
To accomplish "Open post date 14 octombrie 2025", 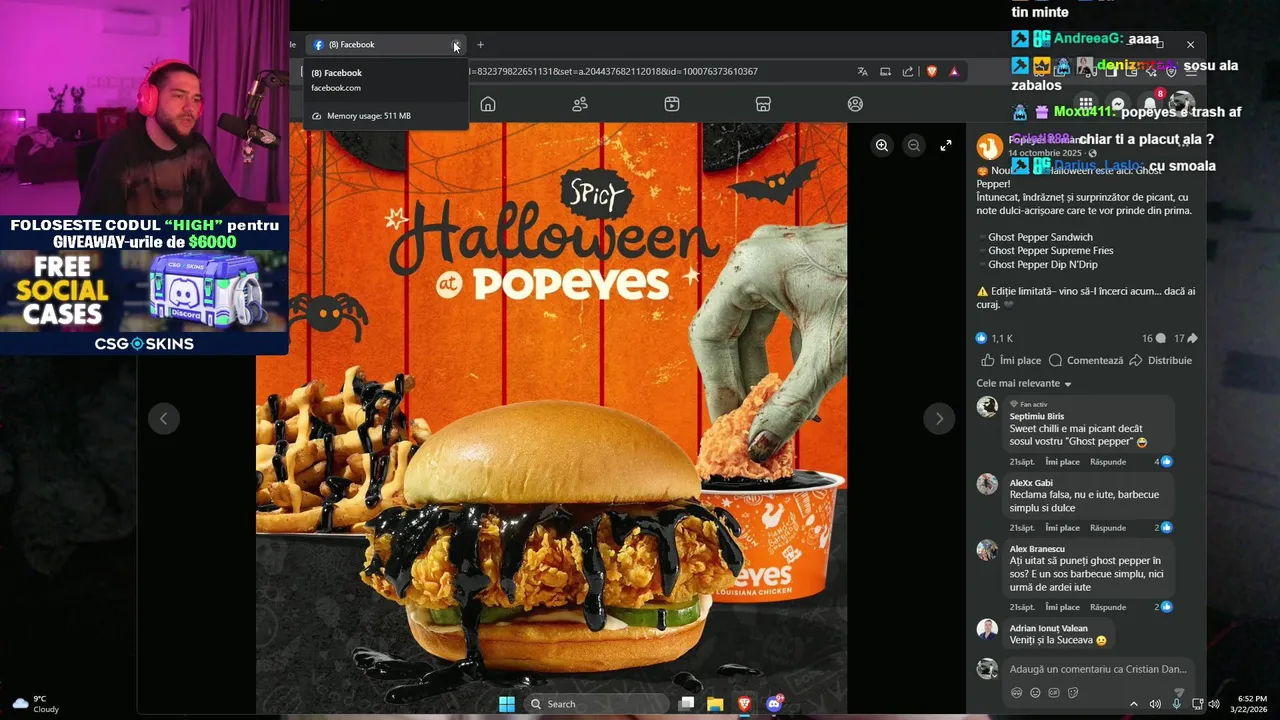I will tap(1044, 153).
